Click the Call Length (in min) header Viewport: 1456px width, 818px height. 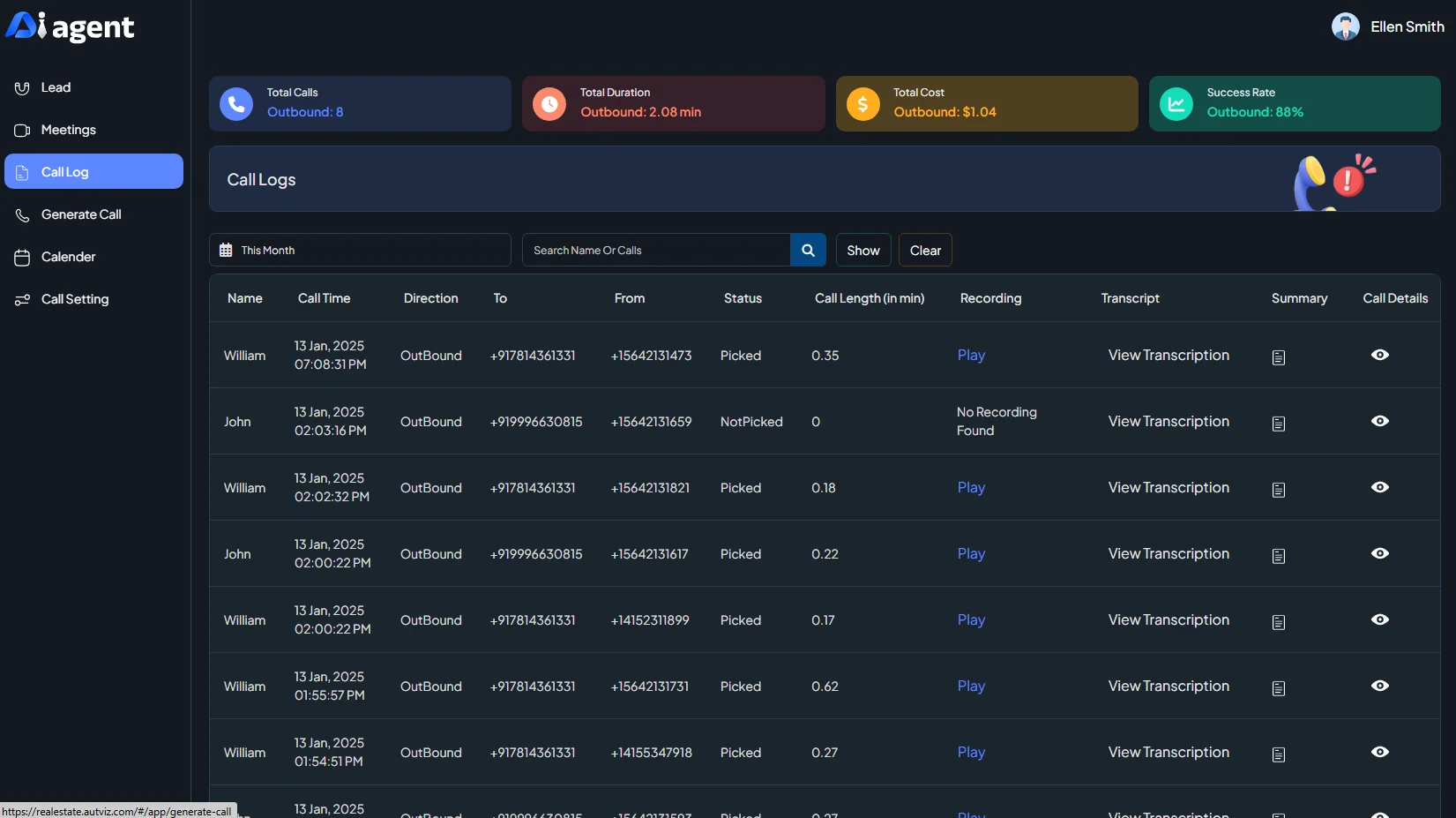(870, 298)
